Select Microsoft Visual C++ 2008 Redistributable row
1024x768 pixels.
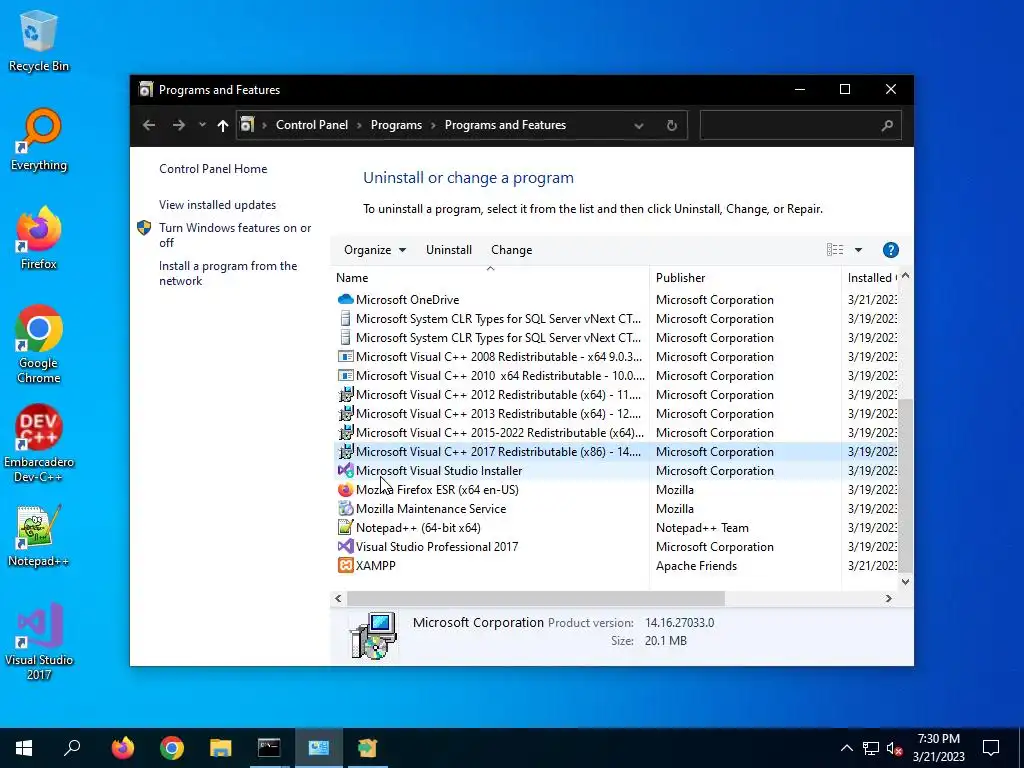[x=615, y=357]
